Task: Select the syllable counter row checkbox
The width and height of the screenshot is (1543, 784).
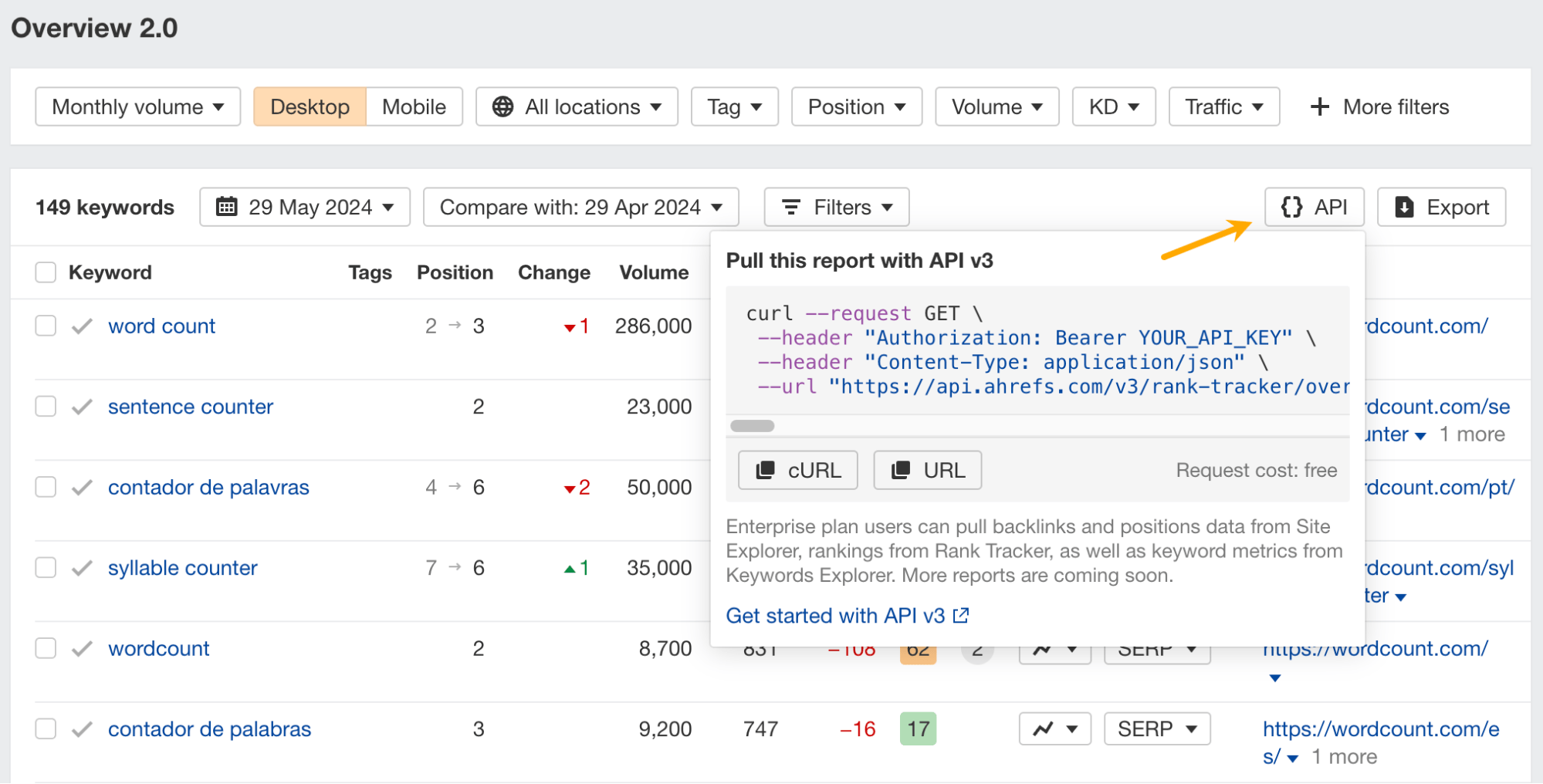Action: pos(46,568)
